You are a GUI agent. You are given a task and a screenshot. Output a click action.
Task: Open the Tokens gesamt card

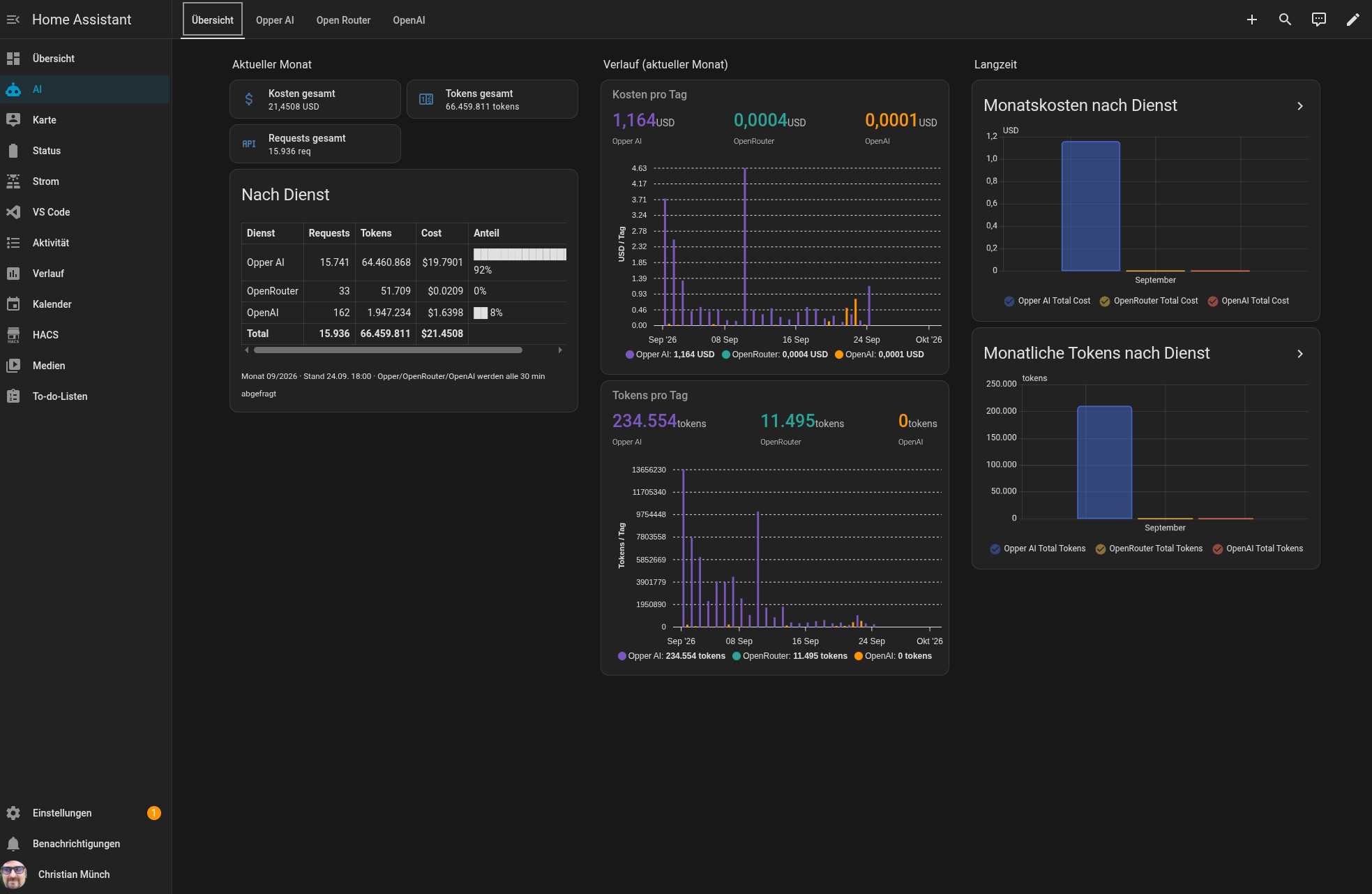click(492, 99)
